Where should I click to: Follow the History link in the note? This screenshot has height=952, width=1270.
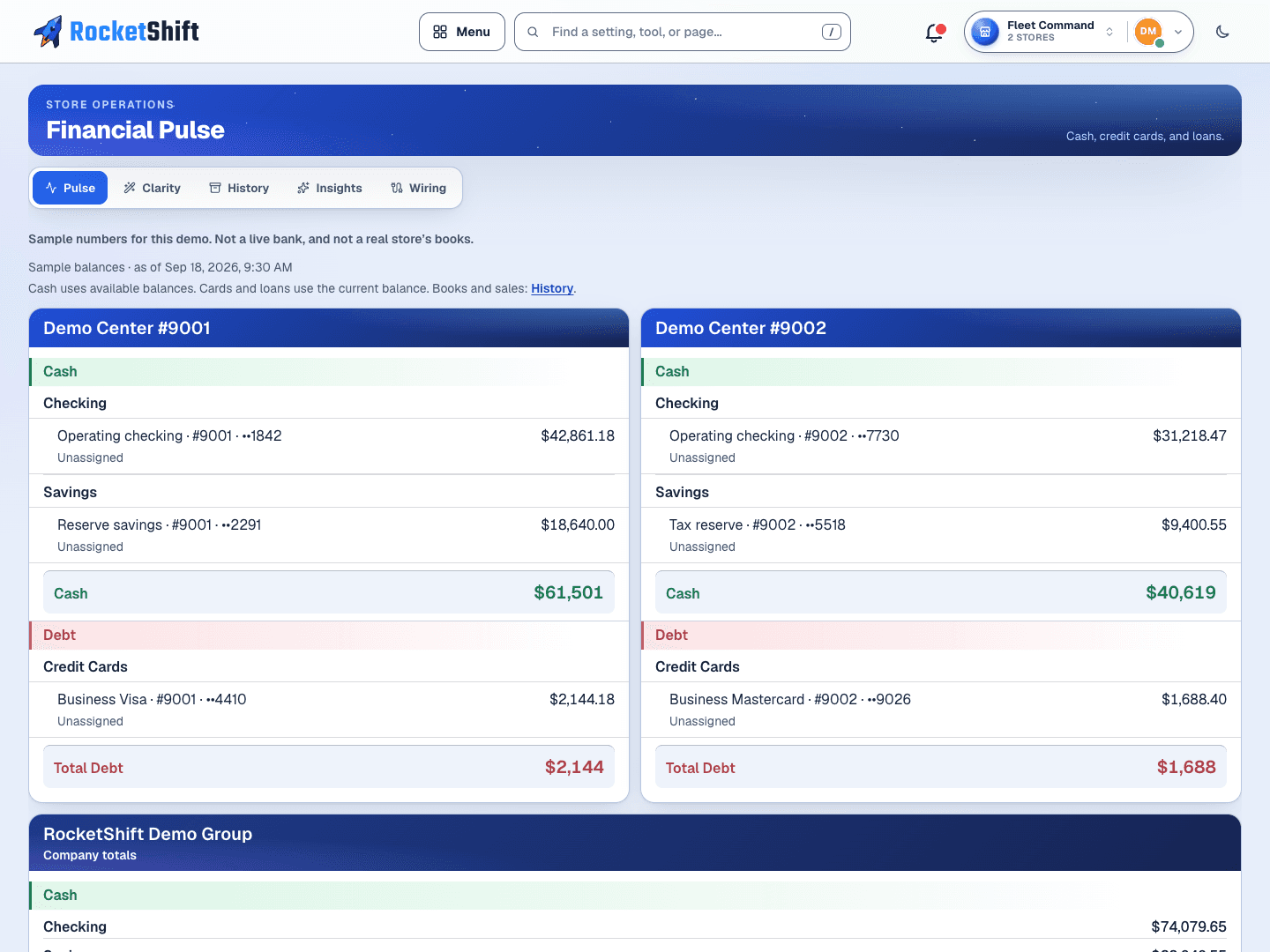coord(552,288)
